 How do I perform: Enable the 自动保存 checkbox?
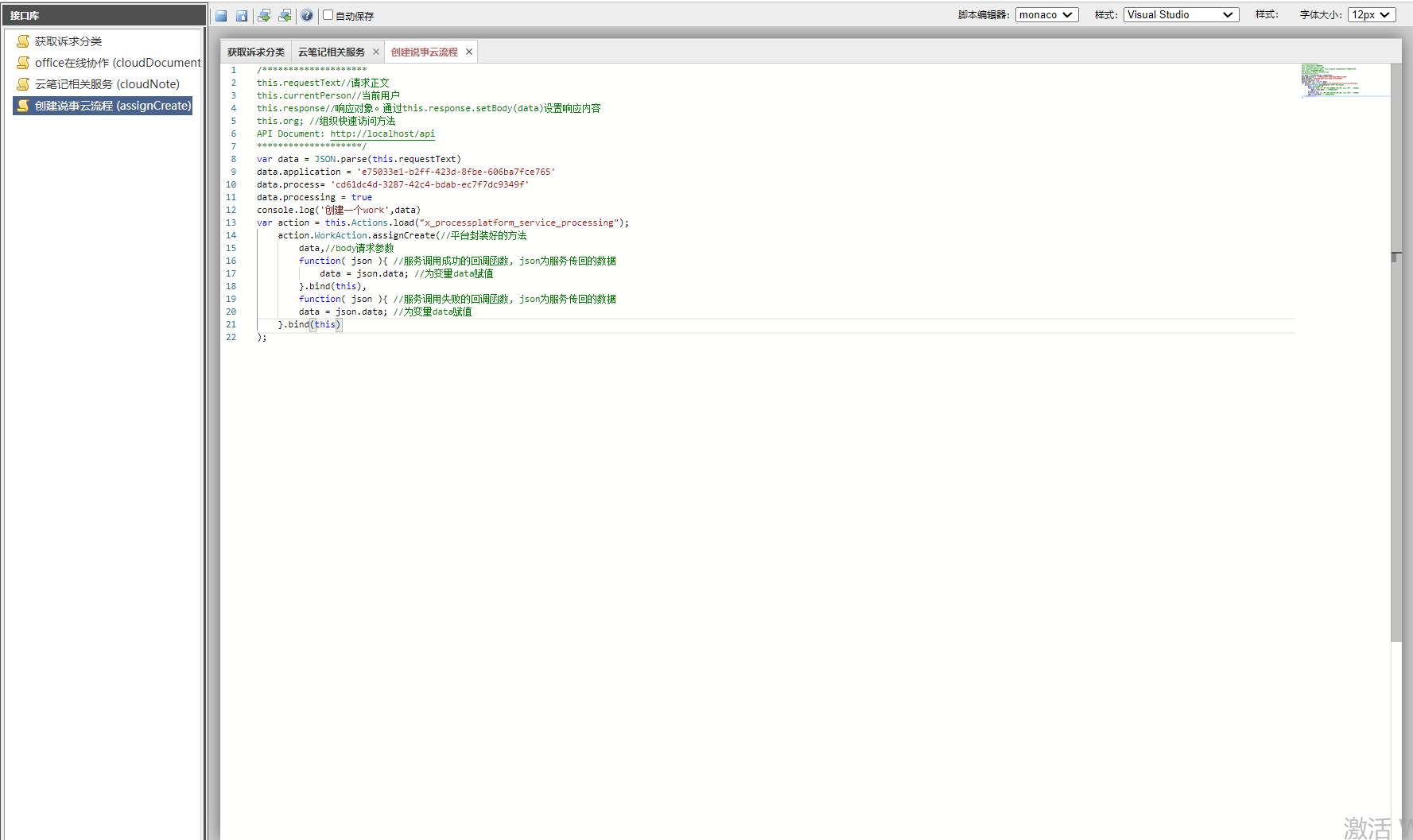click(x=328, y=15)
